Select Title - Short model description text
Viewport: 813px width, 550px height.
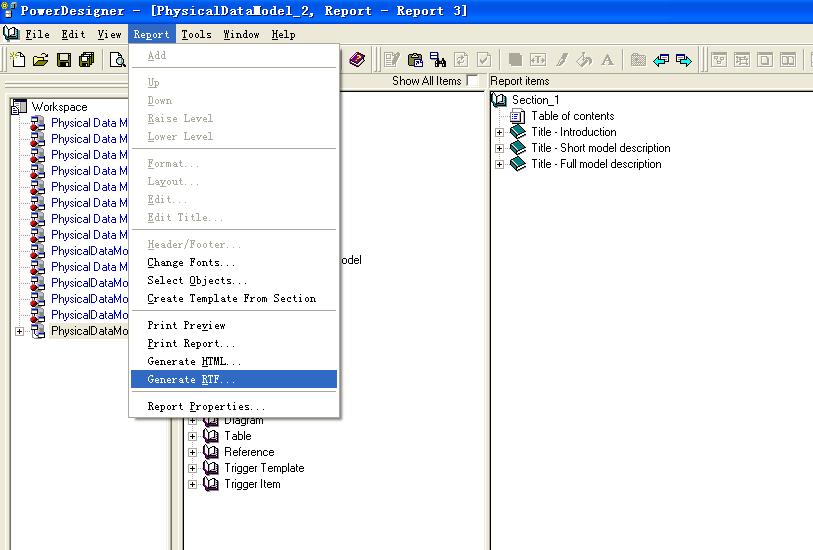click(x=600, y=148)
